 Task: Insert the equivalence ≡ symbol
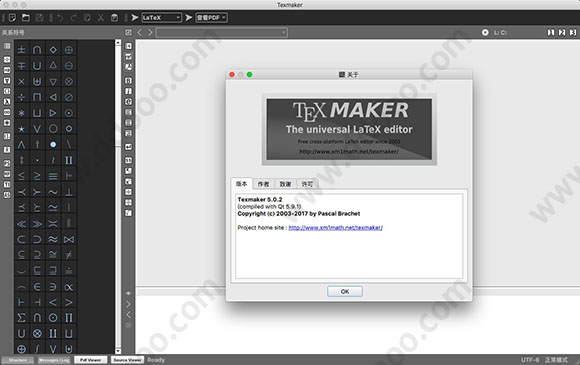pos(53,176)
